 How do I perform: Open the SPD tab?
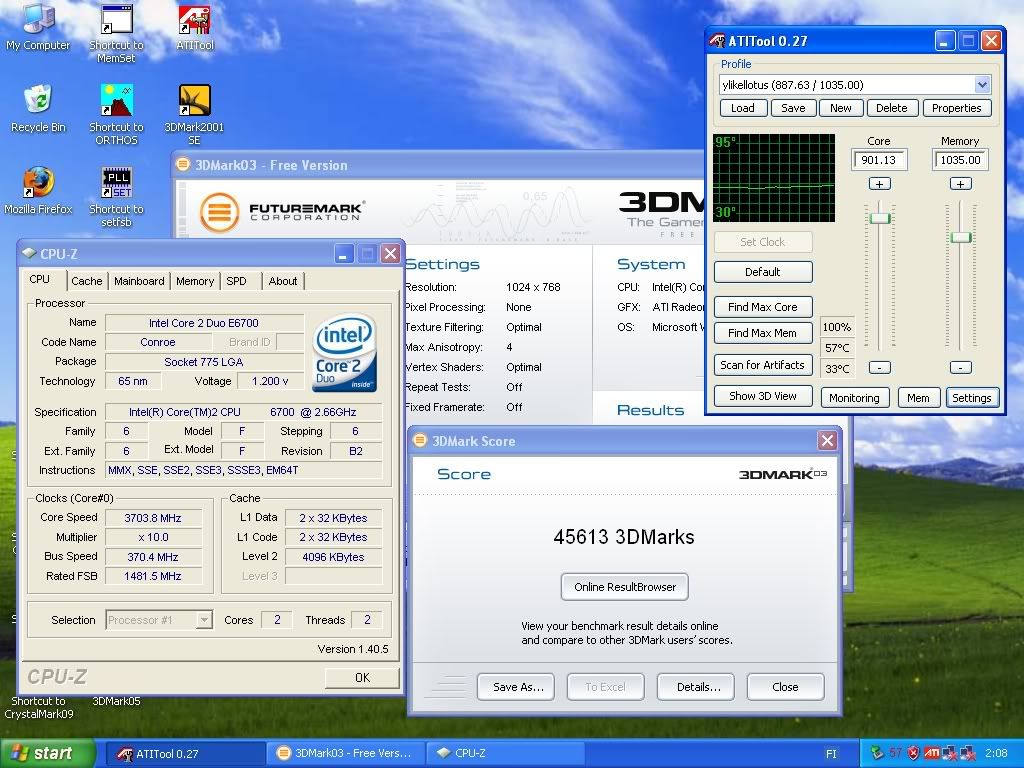coord(236,281)
